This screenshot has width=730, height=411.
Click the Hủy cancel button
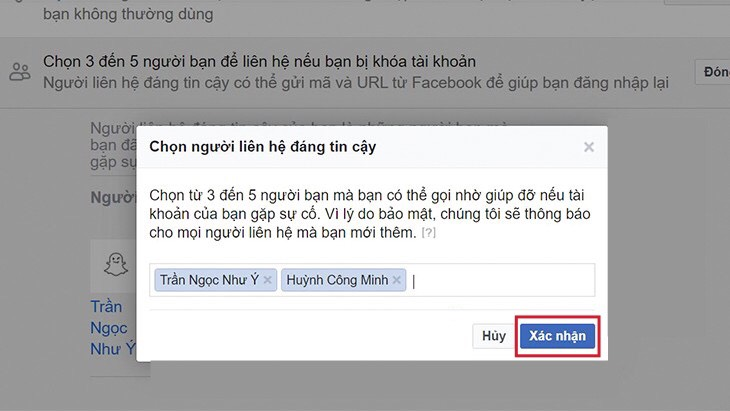coord(493,336)
